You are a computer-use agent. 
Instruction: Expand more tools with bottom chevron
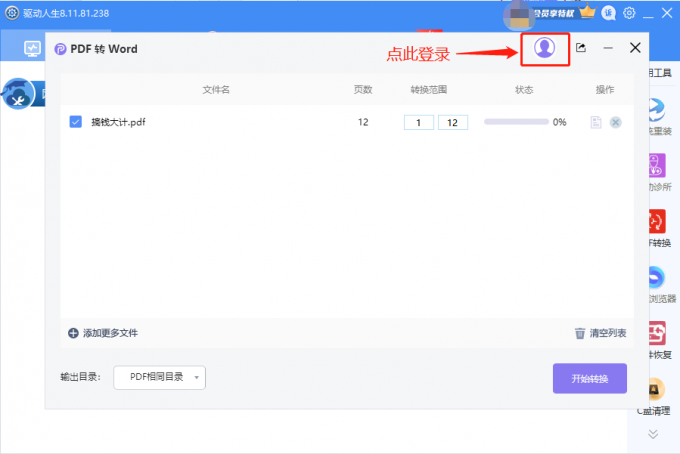click(653, 434)
